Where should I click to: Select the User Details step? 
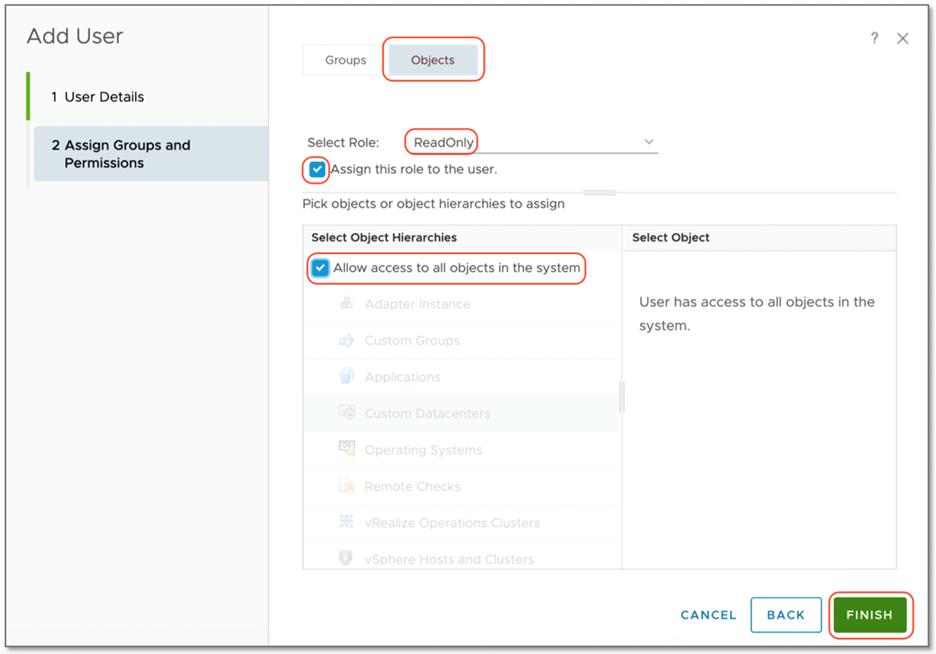point(98,97)
